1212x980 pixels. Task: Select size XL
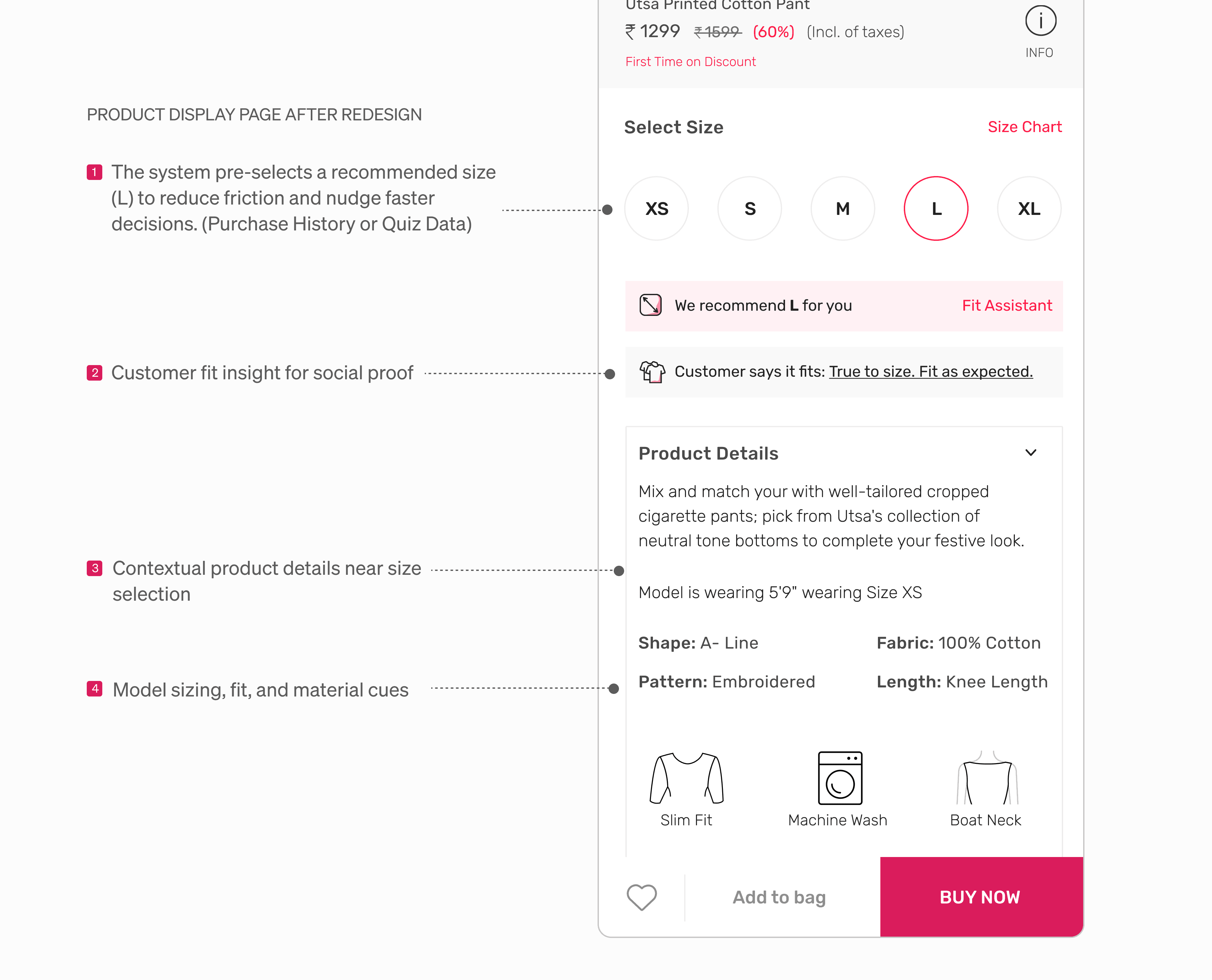[x=1029, y=209]
